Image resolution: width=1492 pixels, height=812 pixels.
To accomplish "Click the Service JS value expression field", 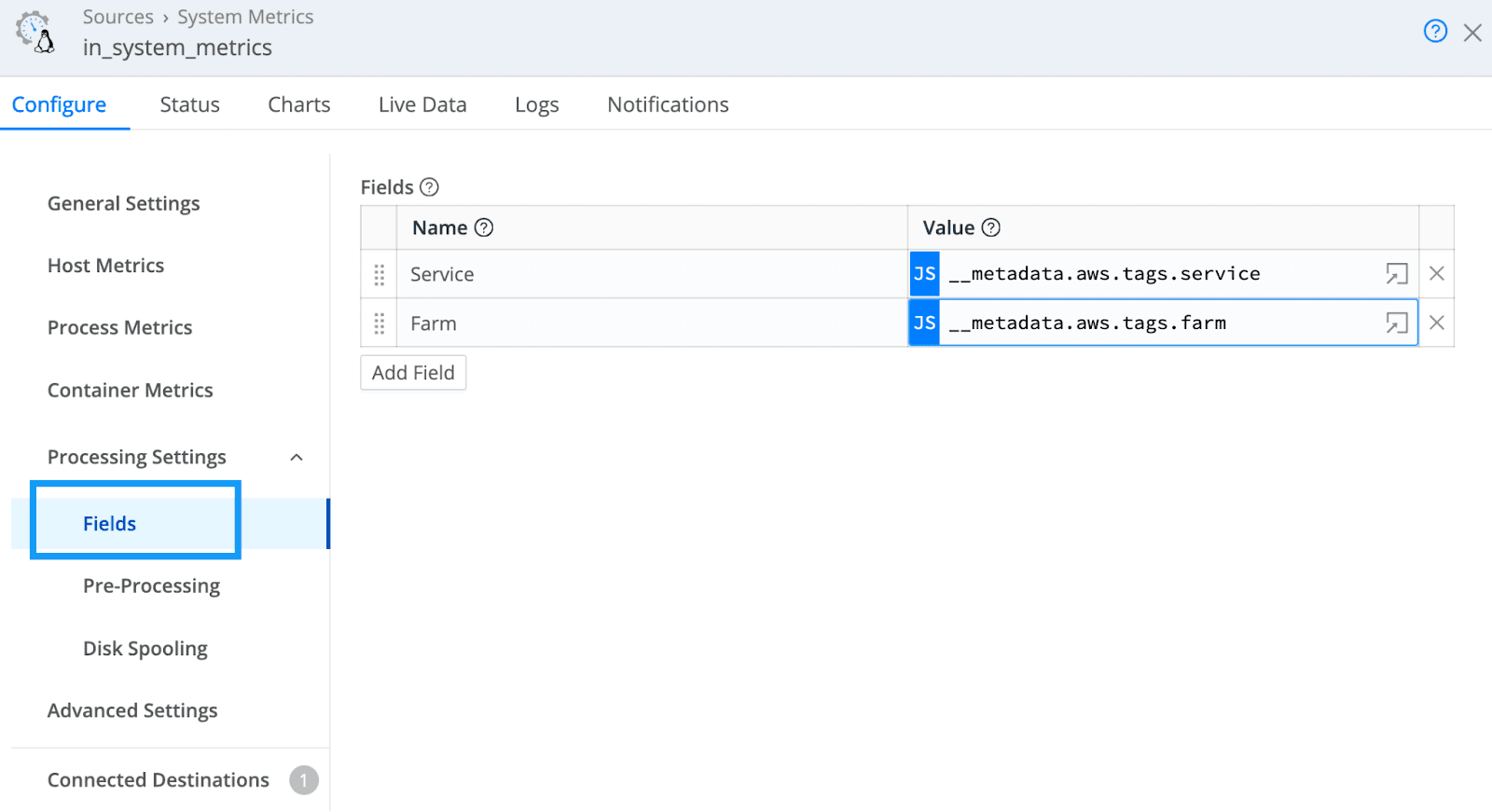I will (x=1156, y=274).
